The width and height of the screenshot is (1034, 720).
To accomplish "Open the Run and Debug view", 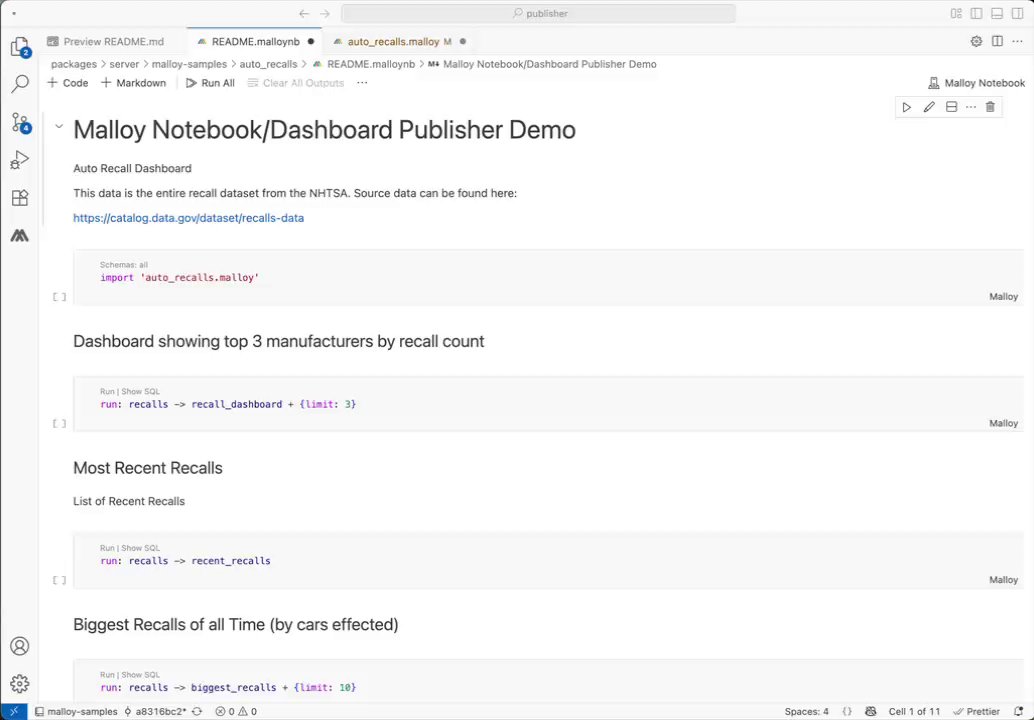I will point(19,160).
